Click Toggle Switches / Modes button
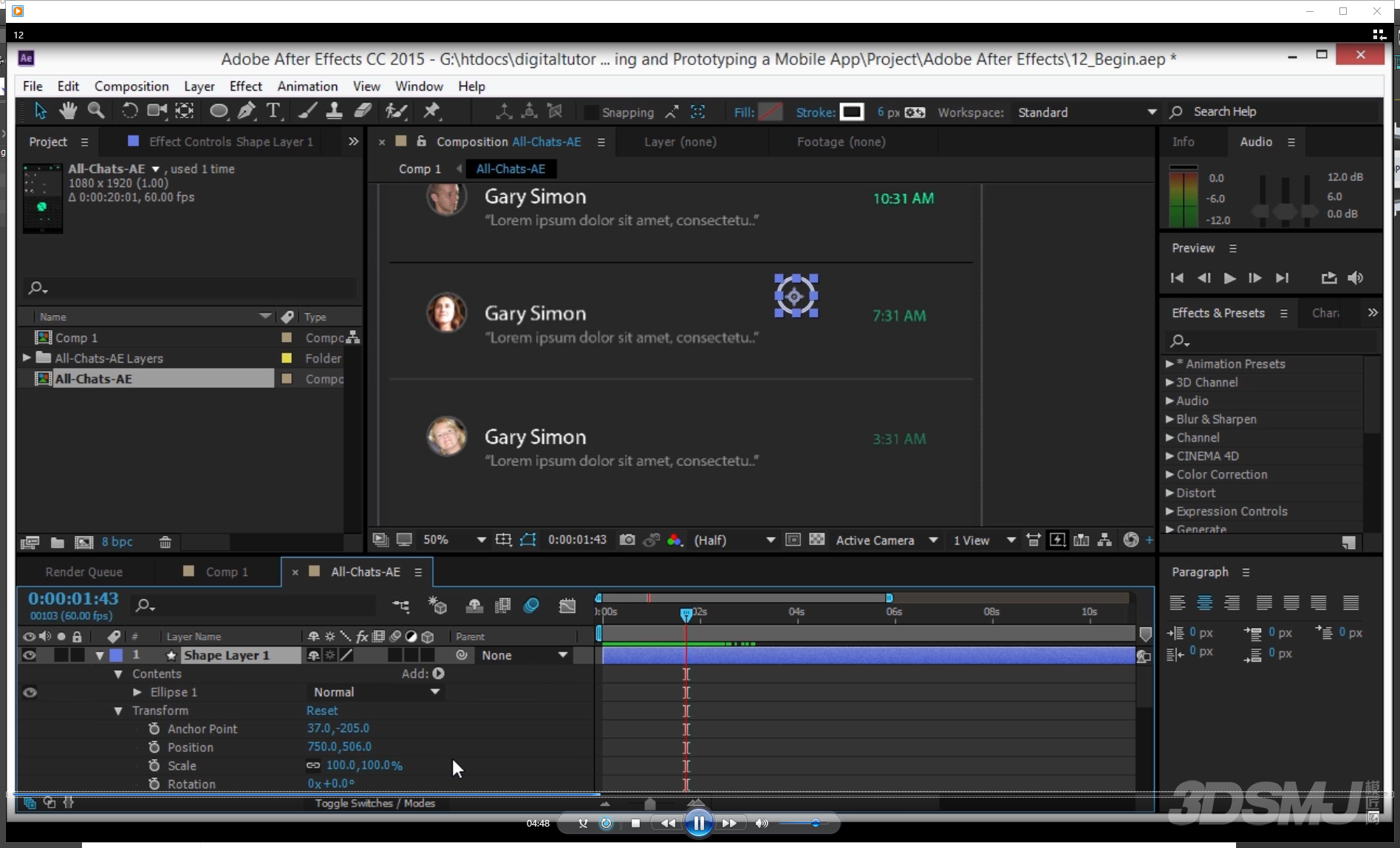Viewport: 1400px width, 848px height. click(x=375, y=803)
